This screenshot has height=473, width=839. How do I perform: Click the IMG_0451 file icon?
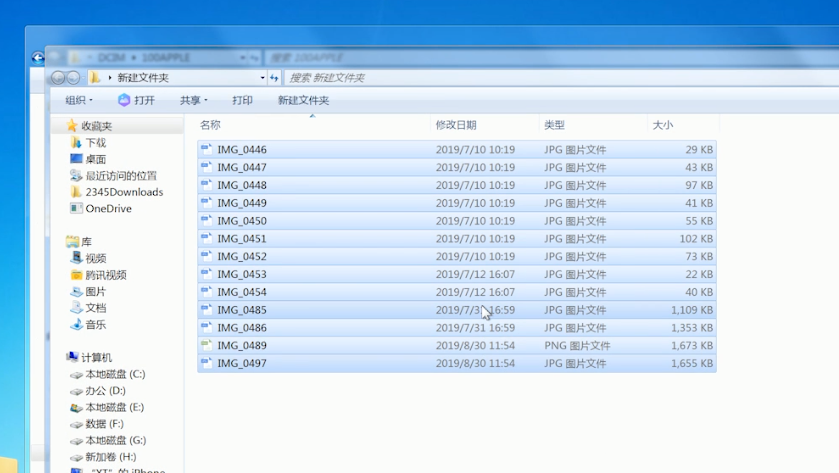tap(207, 238)
